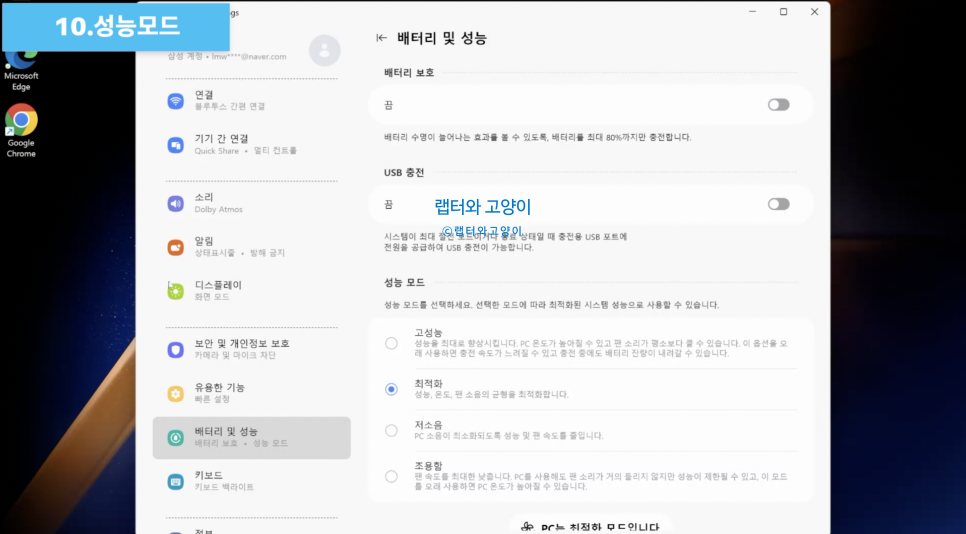
Task: Select the 조용함 radio button
Action: [391, 476]
